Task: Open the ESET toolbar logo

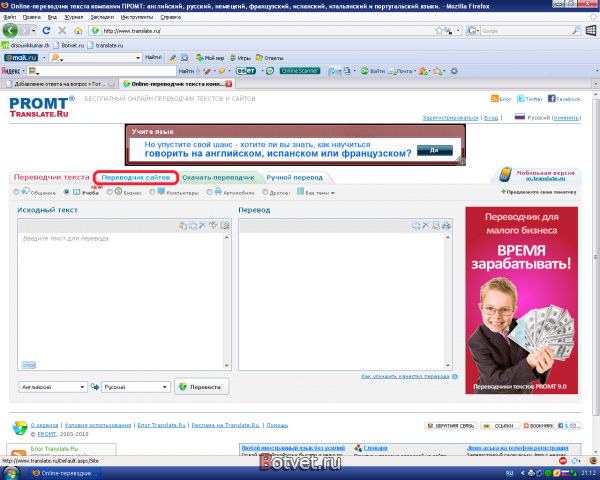Action: (x=246, y=71)
